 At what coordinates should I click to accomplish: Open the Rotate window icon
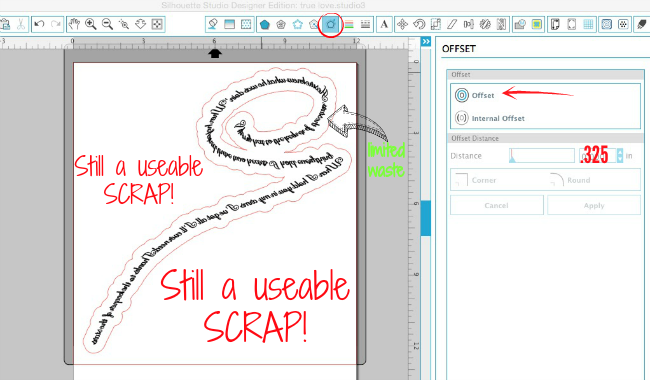pos(419,24)
